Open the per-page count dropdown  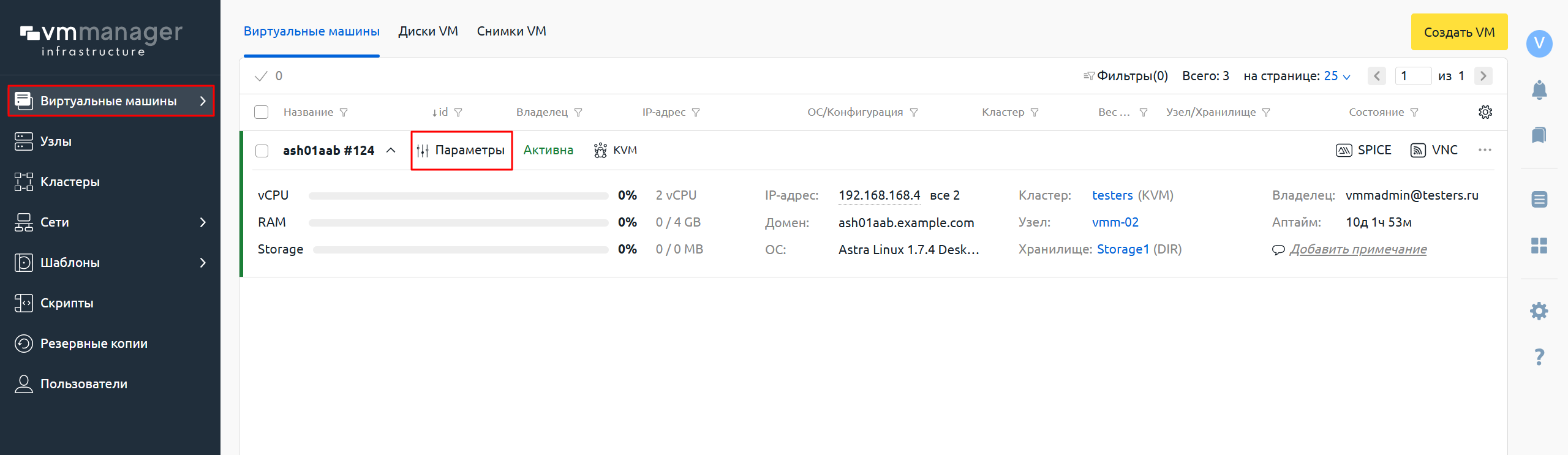1336,76
